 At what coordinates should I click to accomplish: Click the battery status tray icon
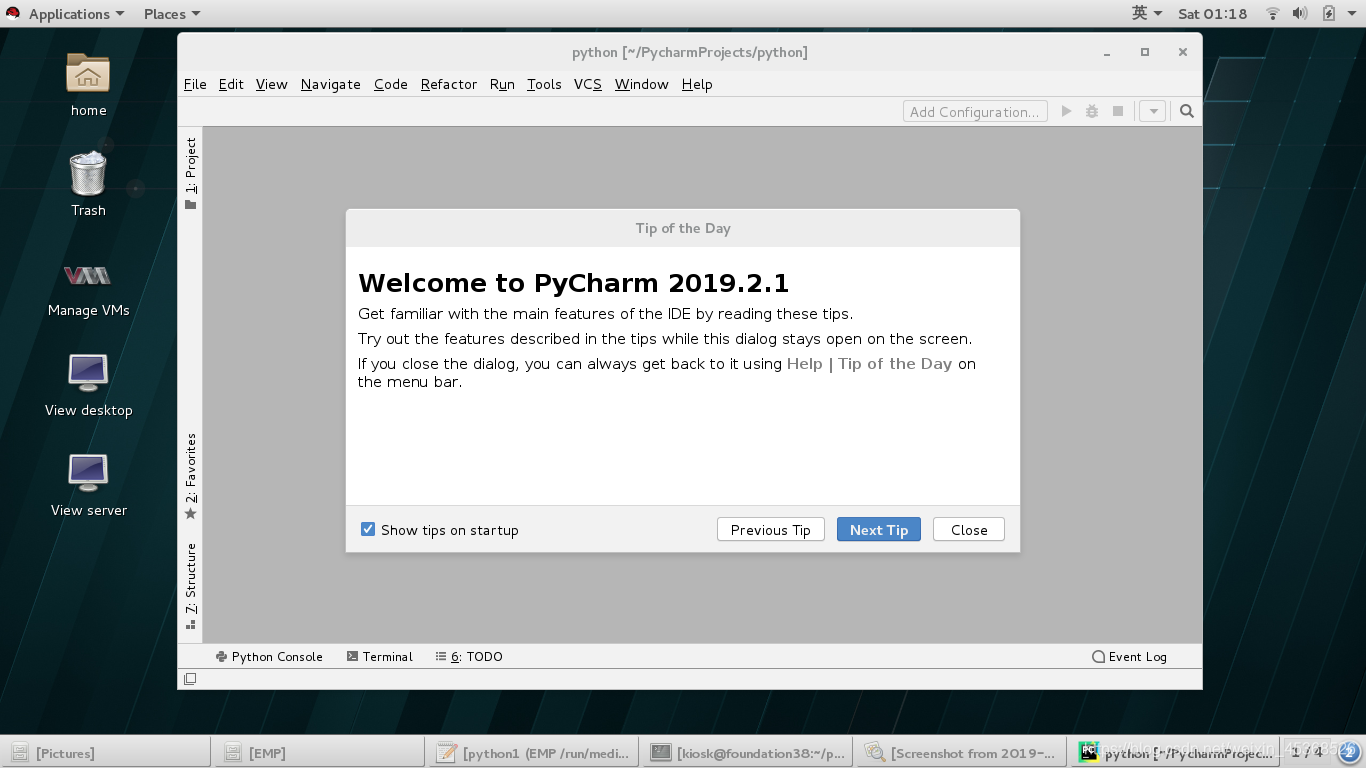[x=1329, y=14]
